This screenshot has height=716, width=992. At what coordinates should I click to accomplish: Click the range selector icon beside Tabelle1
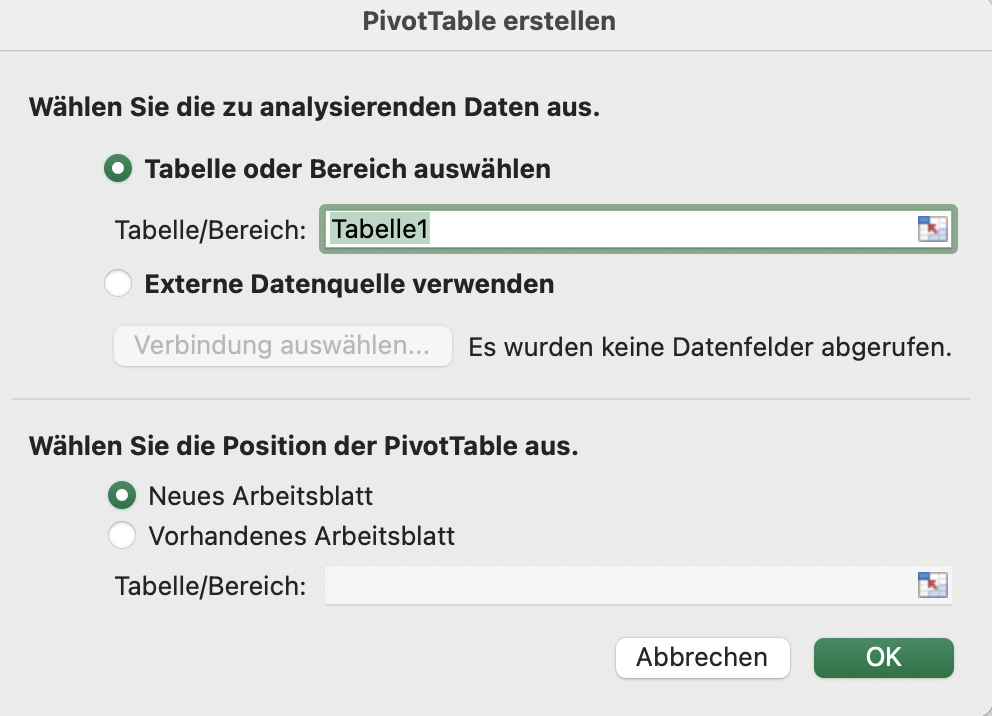pyautogui.click(x=932, y=229)
